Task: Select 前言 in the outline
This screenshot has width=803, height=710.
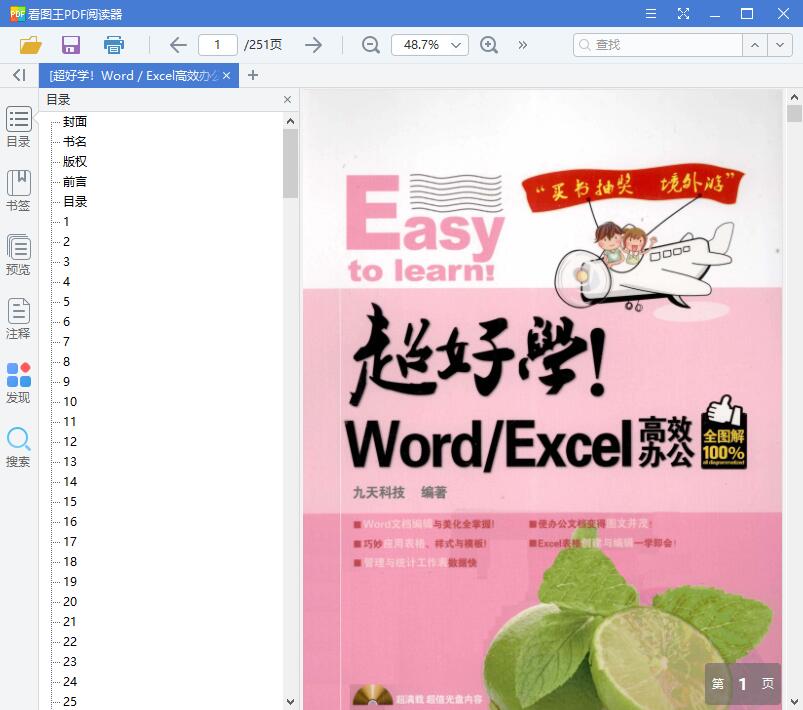Action: pos(75,181)
